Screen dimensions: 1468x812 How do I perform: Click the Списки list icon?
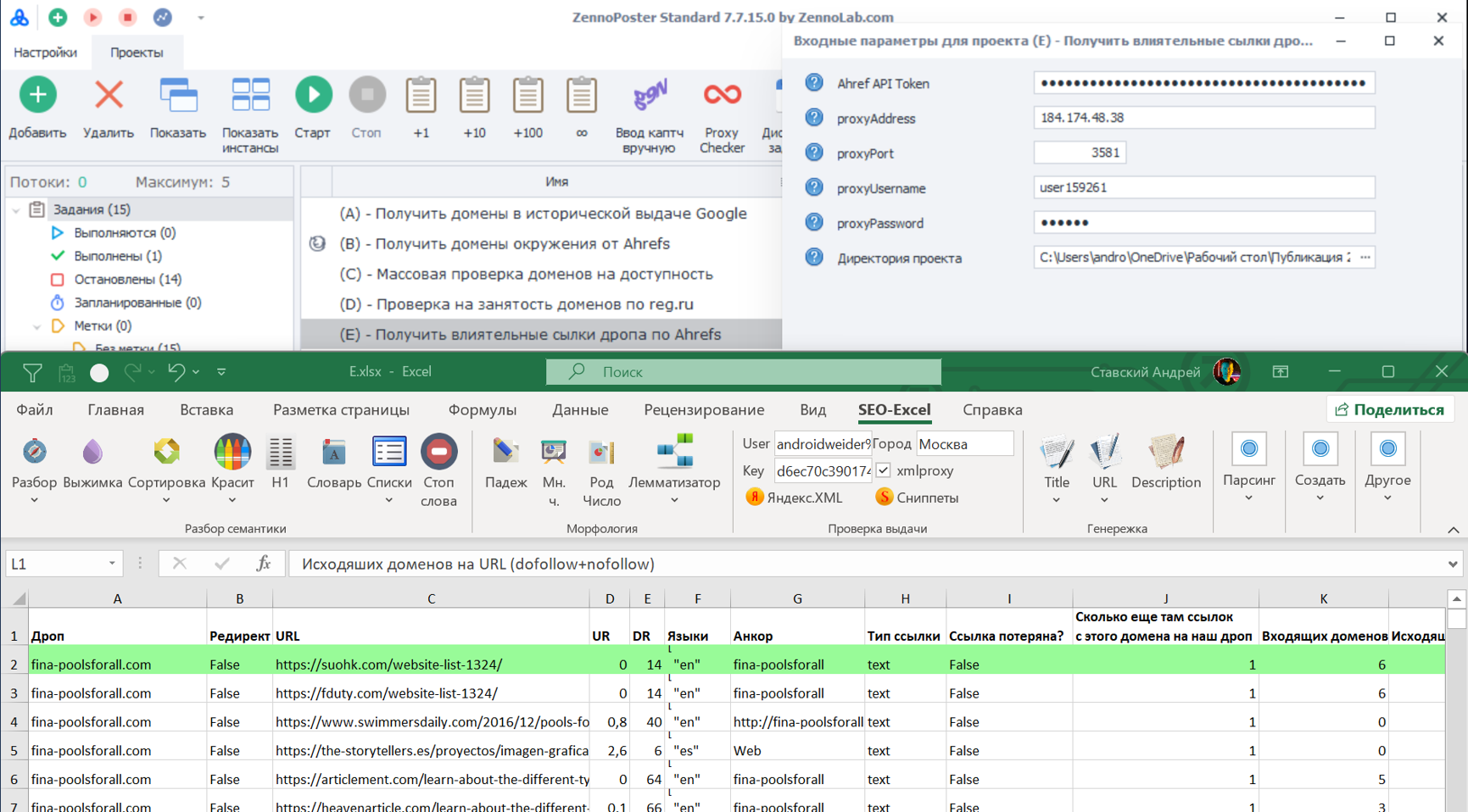pyautogui.click(x=389, y=452)
